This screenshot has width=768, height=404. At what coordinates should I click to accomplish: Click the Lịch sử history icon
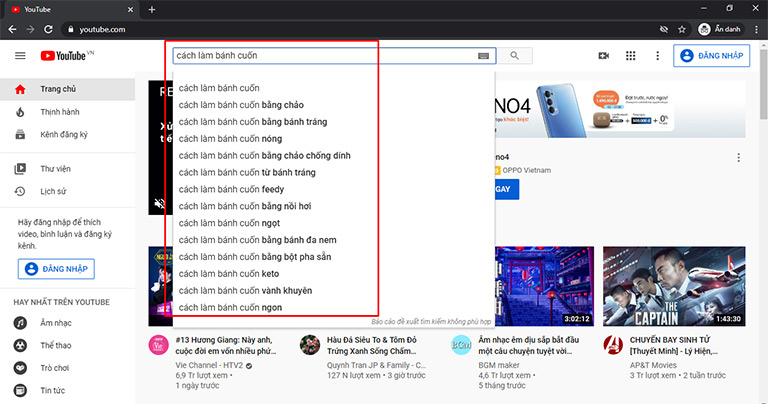20,191
